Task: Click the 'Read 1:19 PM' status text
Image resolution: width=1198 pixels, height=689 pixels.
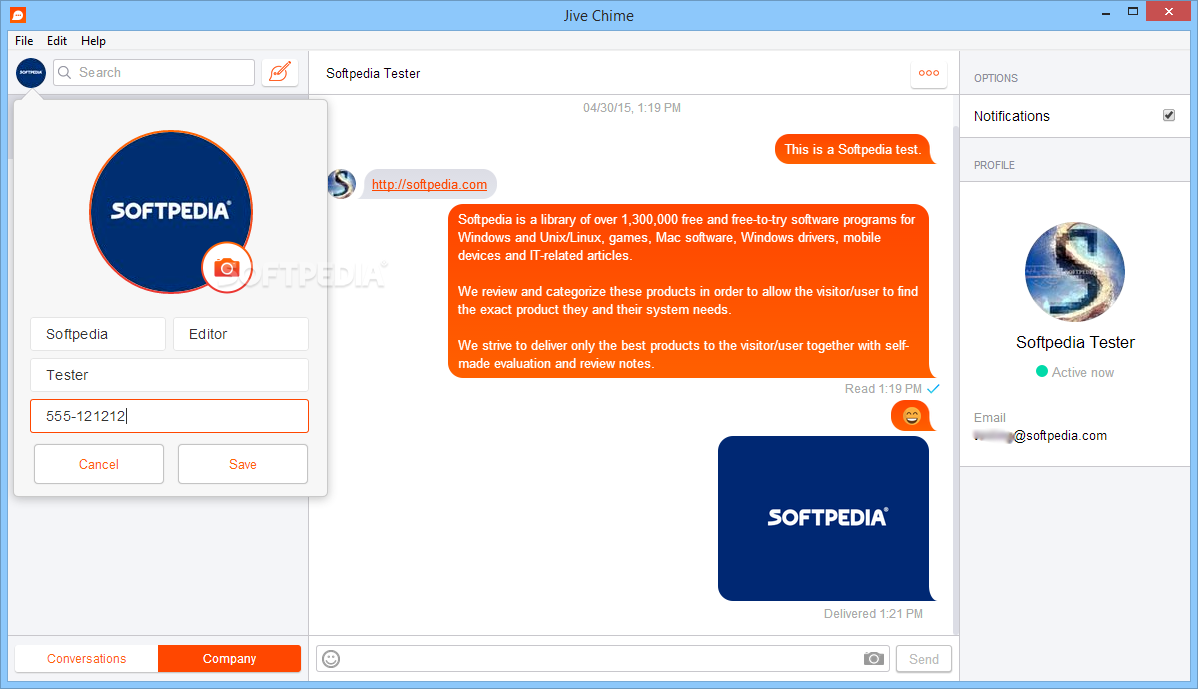Action: [882, 389]
